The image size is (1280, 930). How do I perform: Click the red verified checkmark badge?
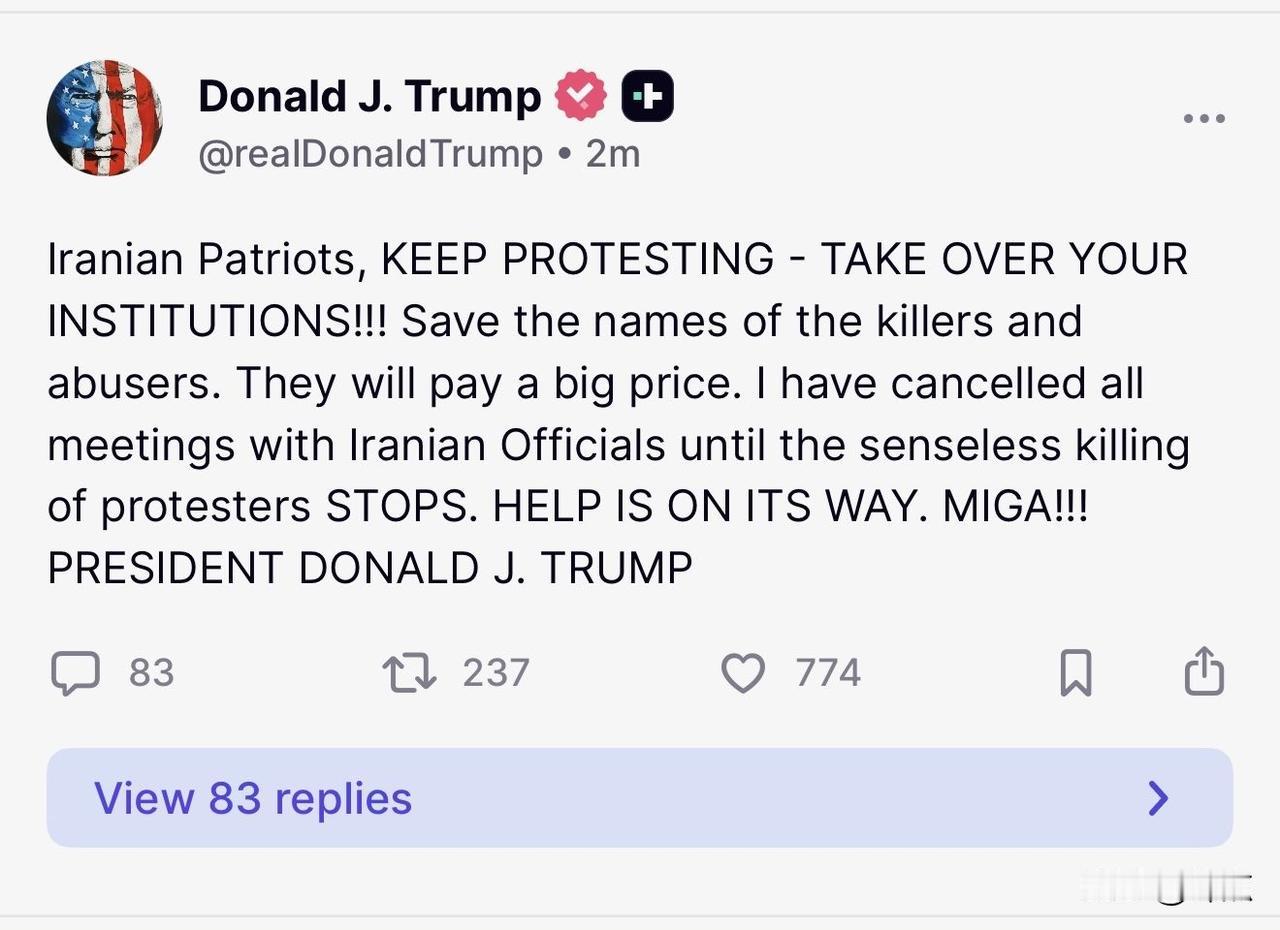tap(581, 97)
